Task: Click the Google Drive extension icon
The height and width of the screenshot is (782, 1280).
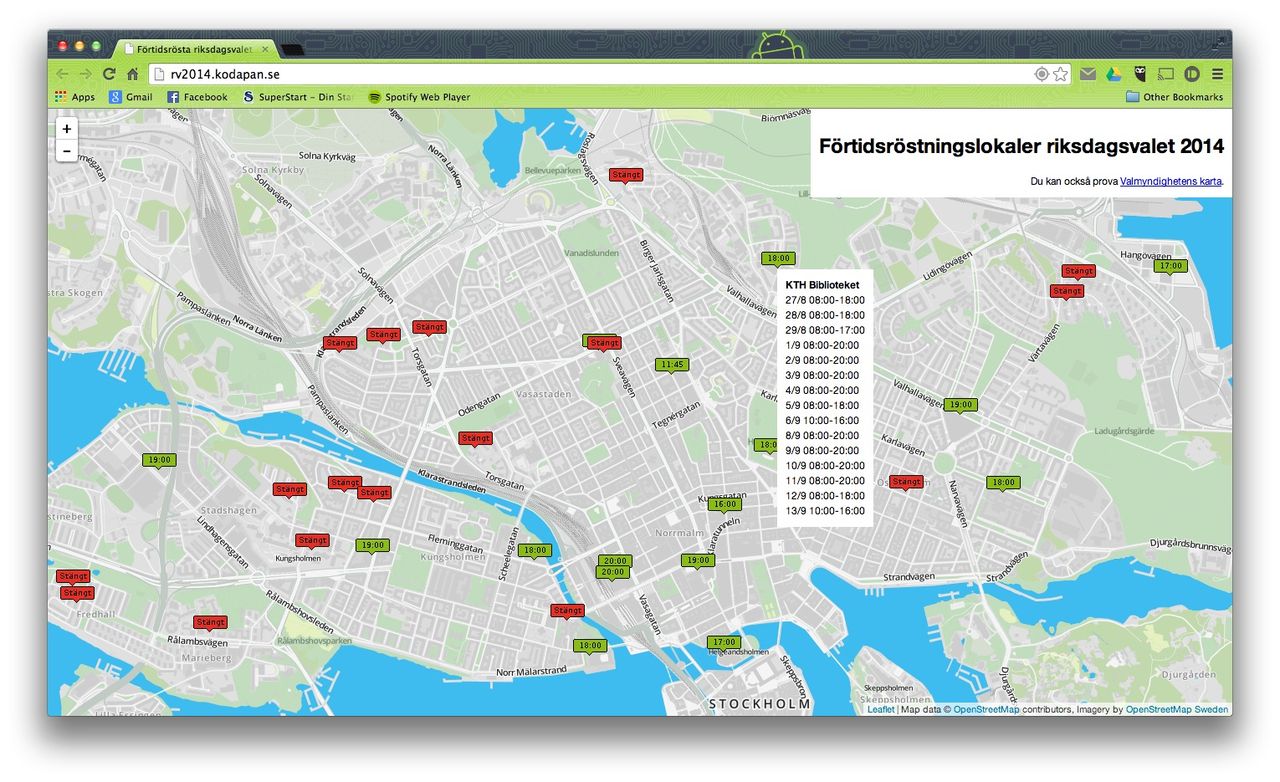Action: pyautogui.click(x=1112, y=73)
